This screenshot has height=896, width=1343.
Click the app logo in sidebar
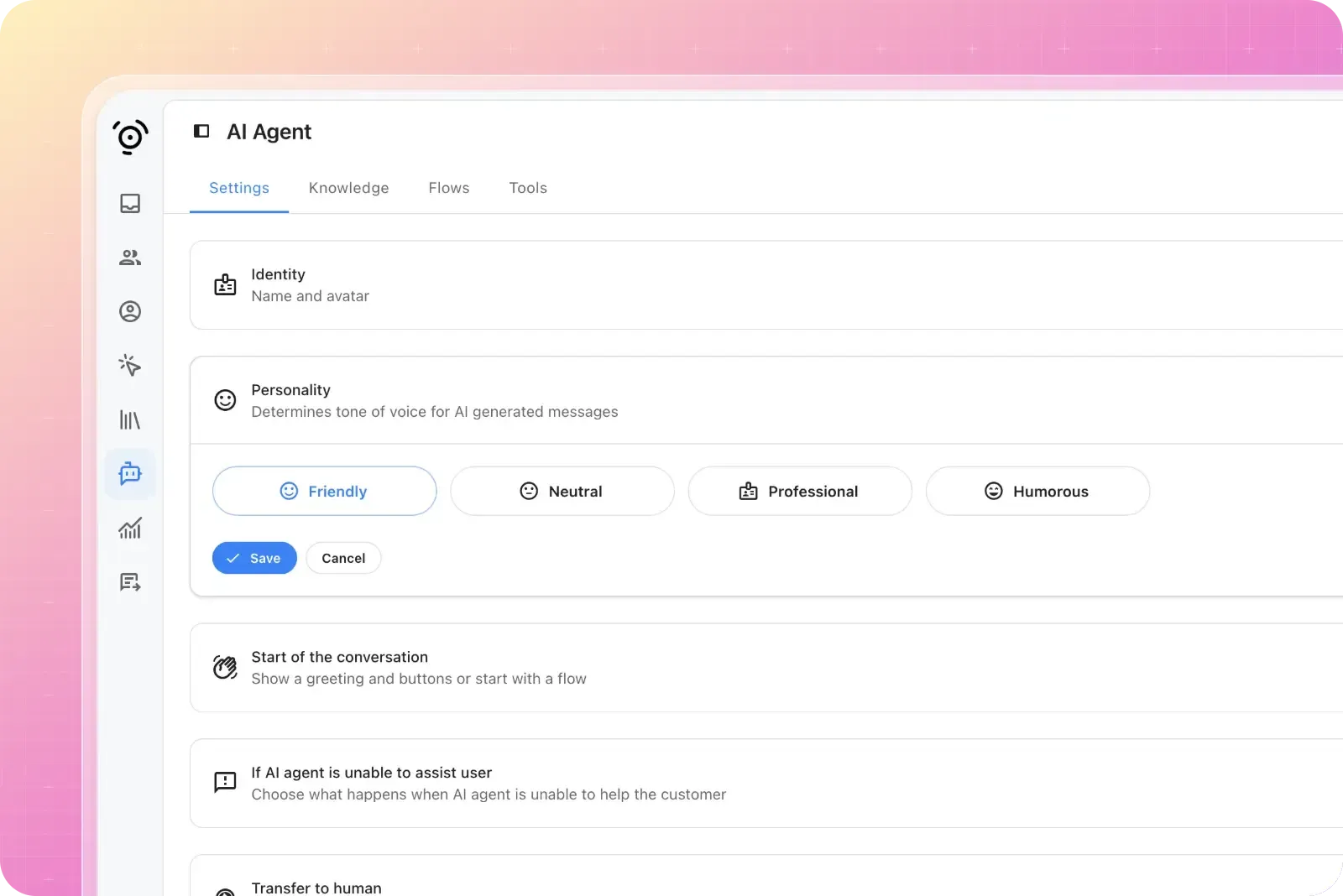[130, 137]
